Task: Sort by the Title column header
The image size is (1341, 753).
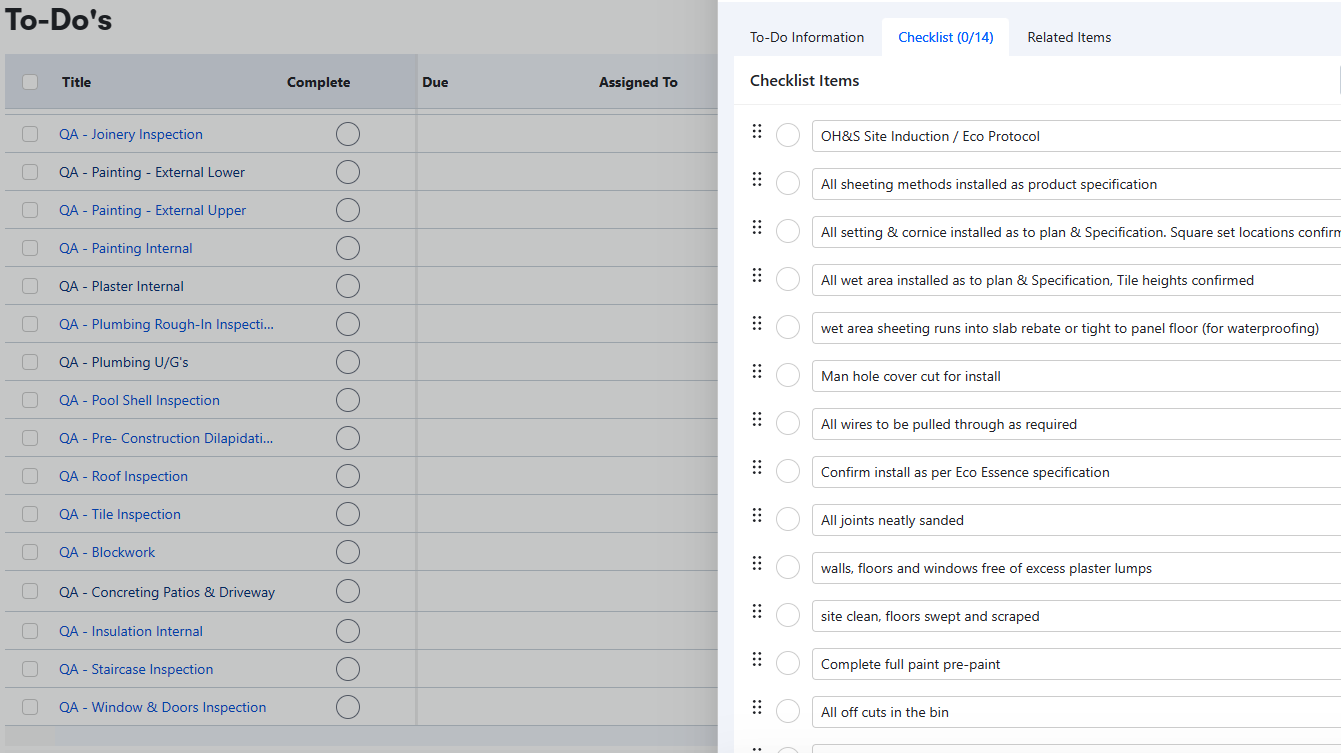Action: 76,82
